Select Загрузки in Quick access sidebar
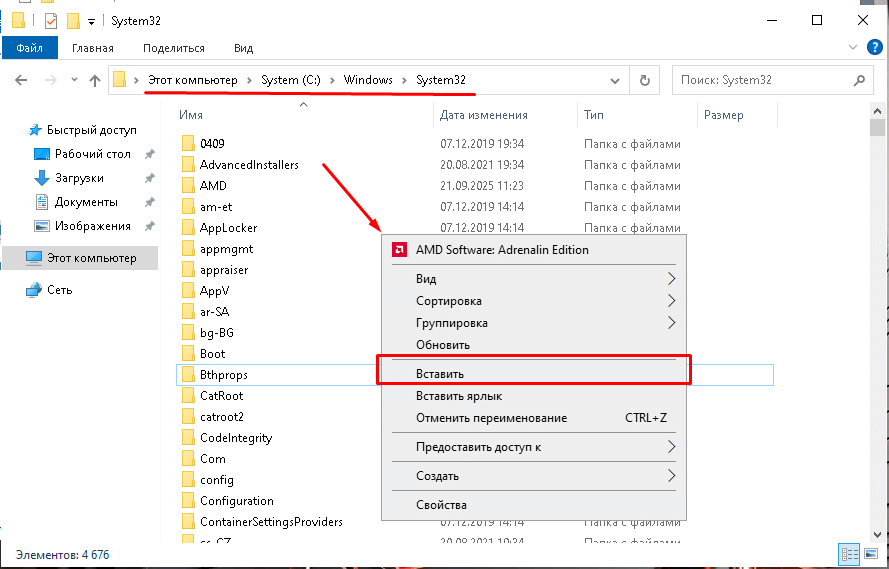This screenshot has height=569, width=889. 79,178
